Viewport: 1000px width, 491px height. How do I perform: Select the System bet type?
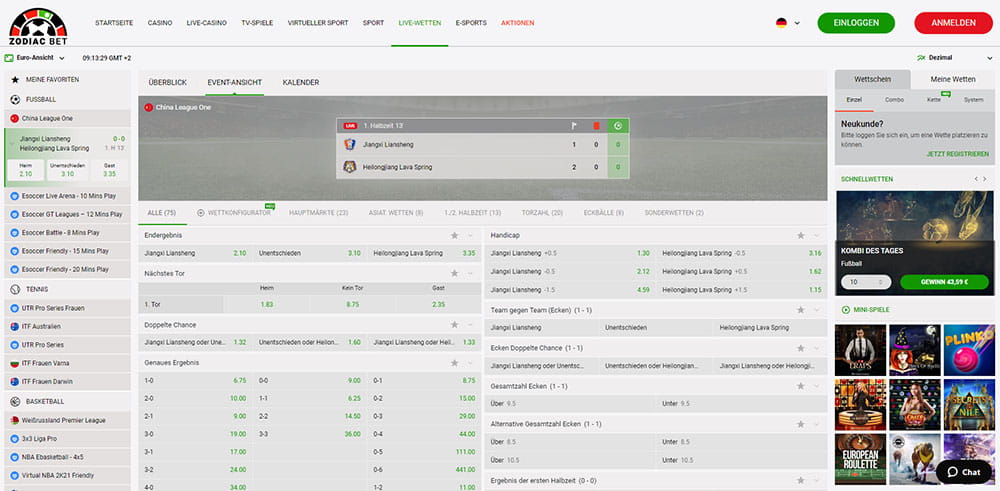pyautogui.click(x=973, y=100)
